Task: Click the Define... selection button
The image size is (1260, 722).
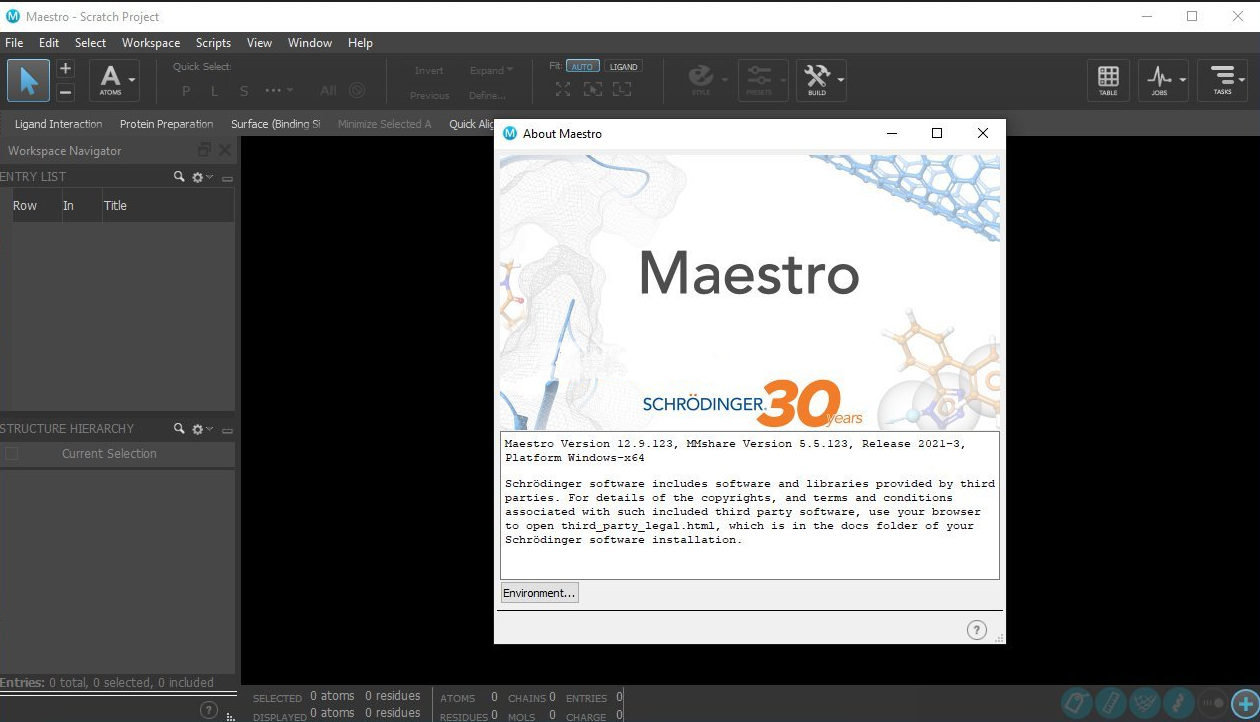Action: 487,96
